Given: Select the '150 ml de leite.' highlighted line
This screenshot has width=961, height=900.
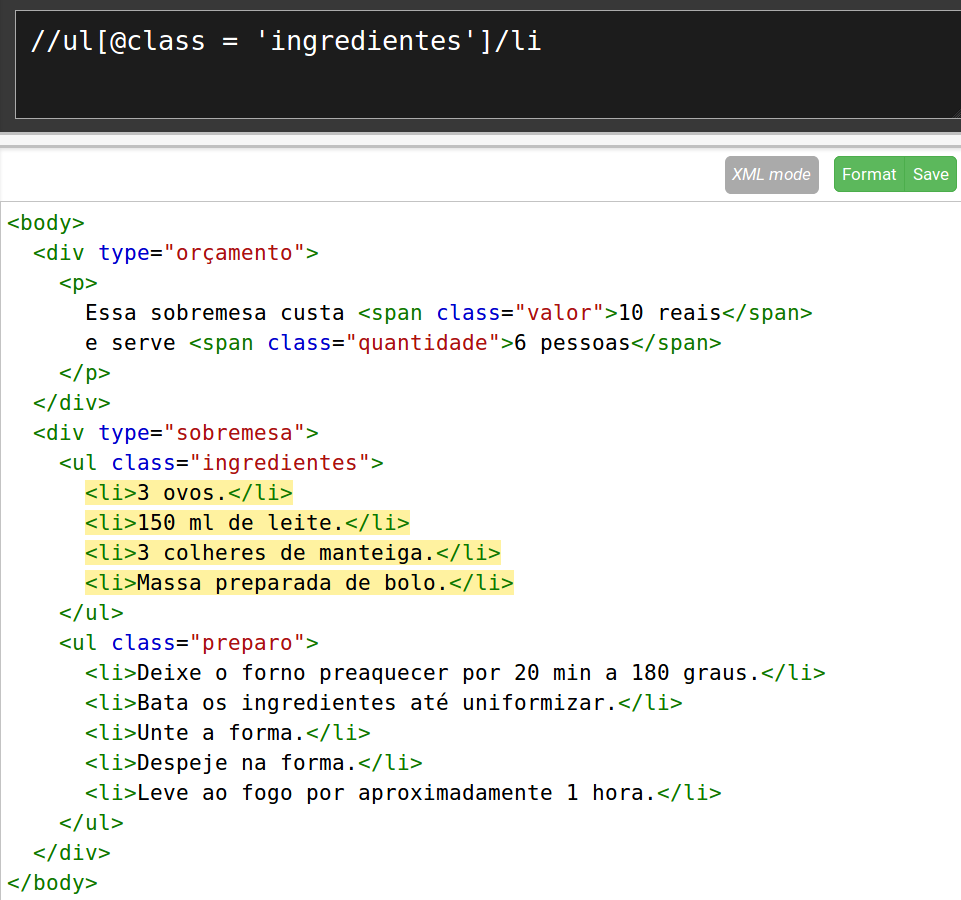Looking at the screenshot, I should click(247, 523).
